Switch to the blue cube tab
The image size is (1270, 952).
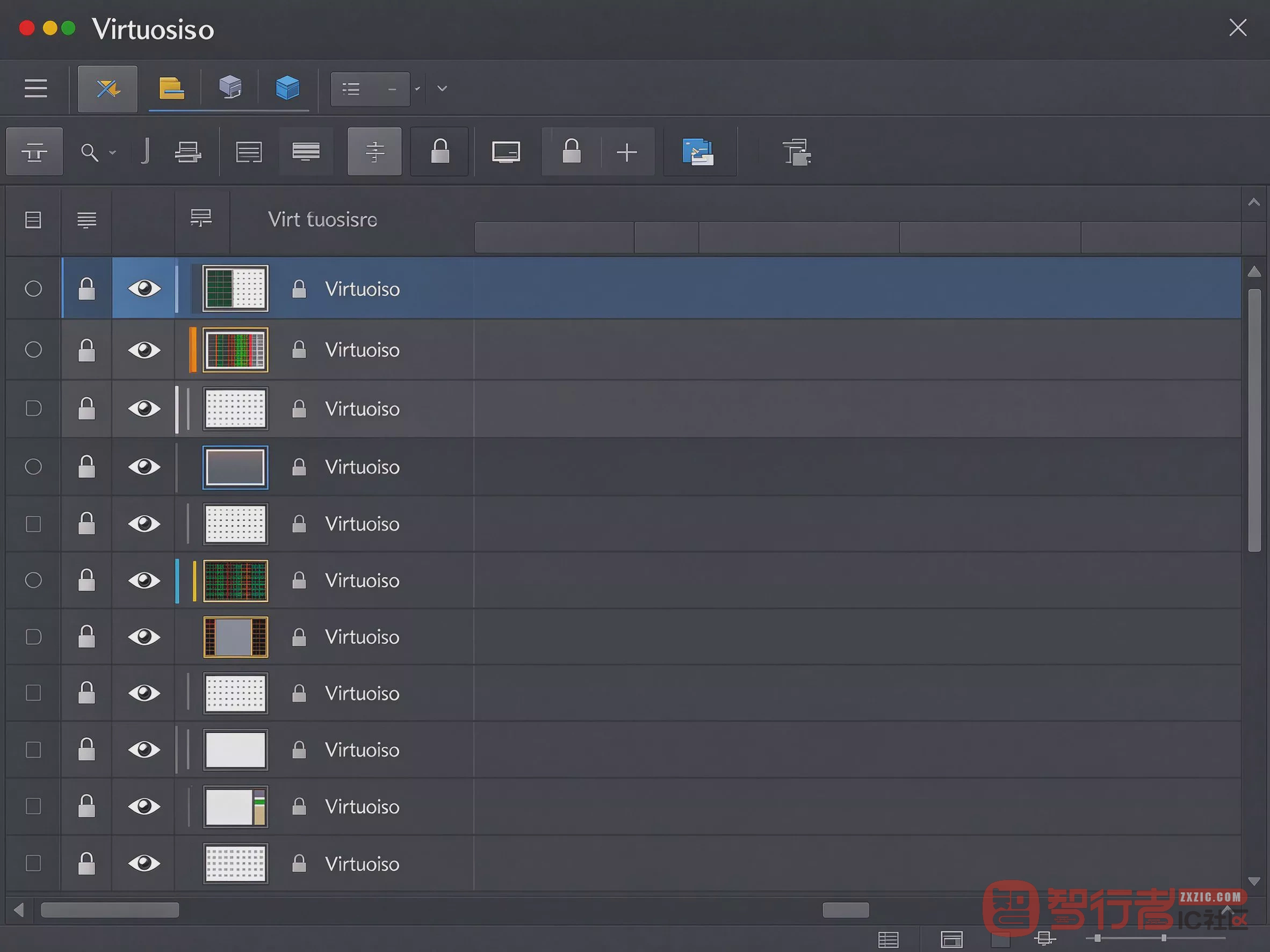287,88
